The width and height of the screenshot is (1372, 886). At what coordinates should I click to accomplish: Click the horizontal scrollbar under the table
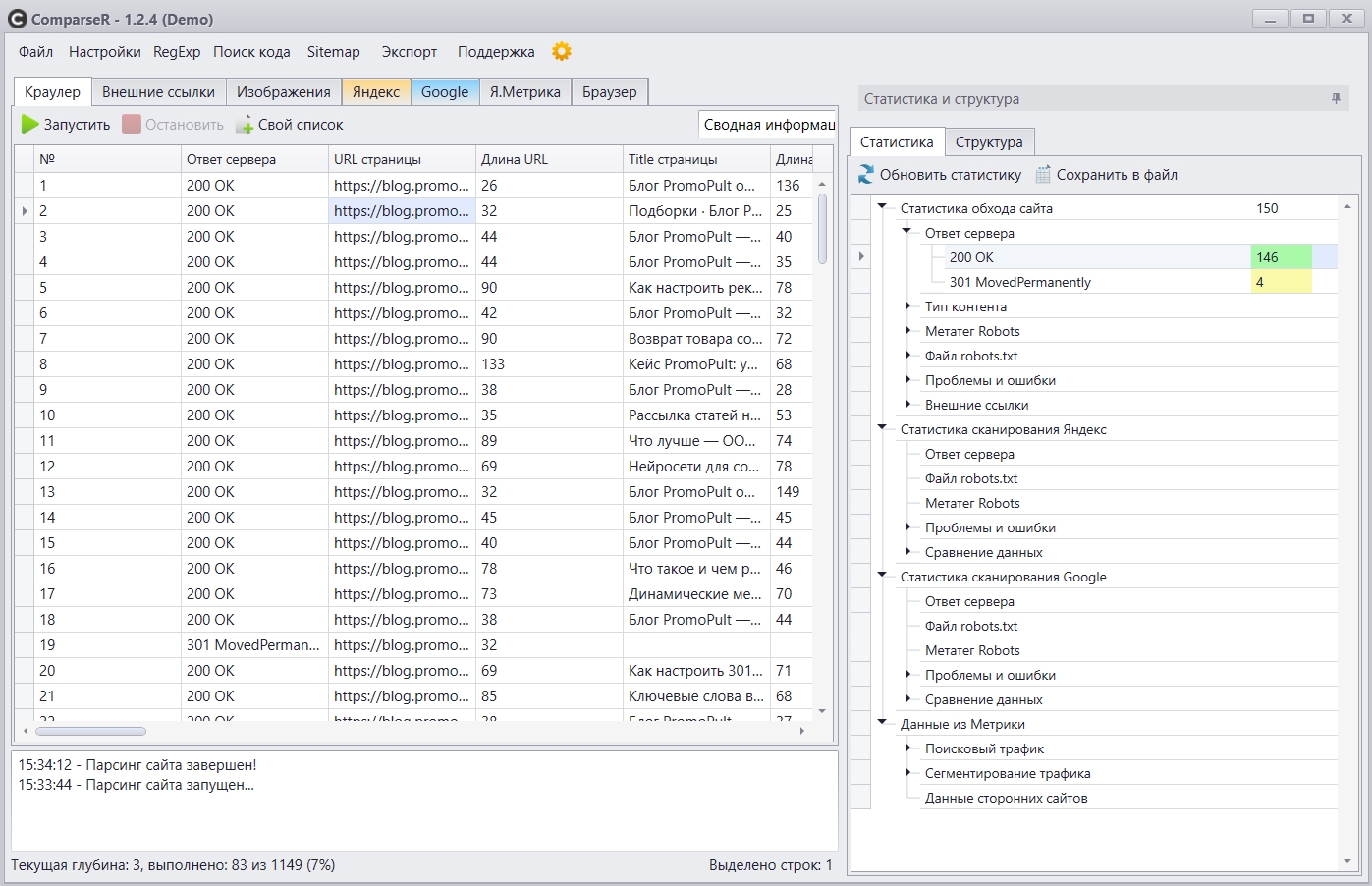tap(90, 731)
